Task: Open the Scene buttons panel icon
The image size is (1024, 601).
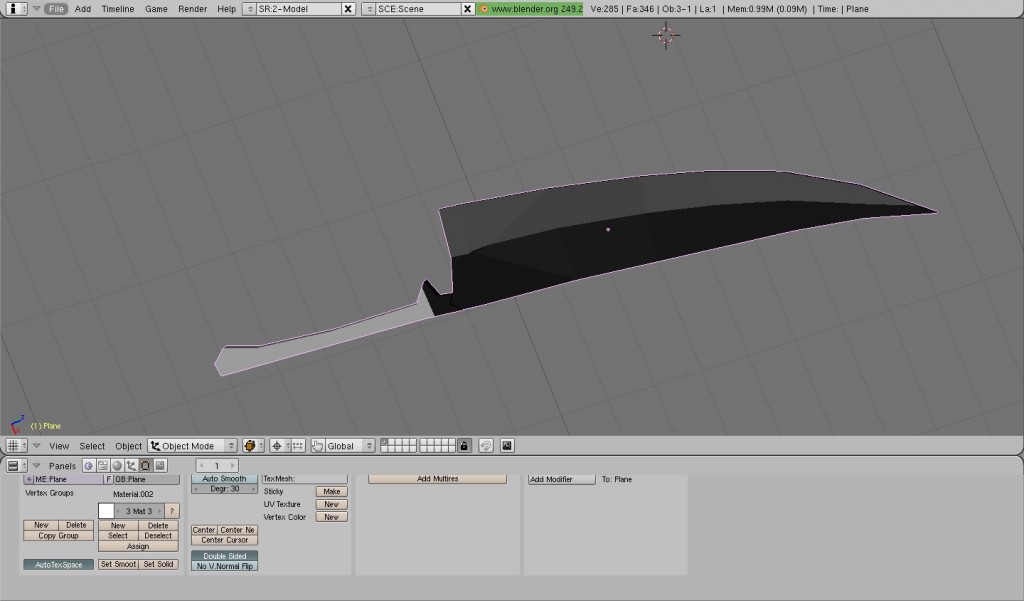Action: [x=160, y=465]
